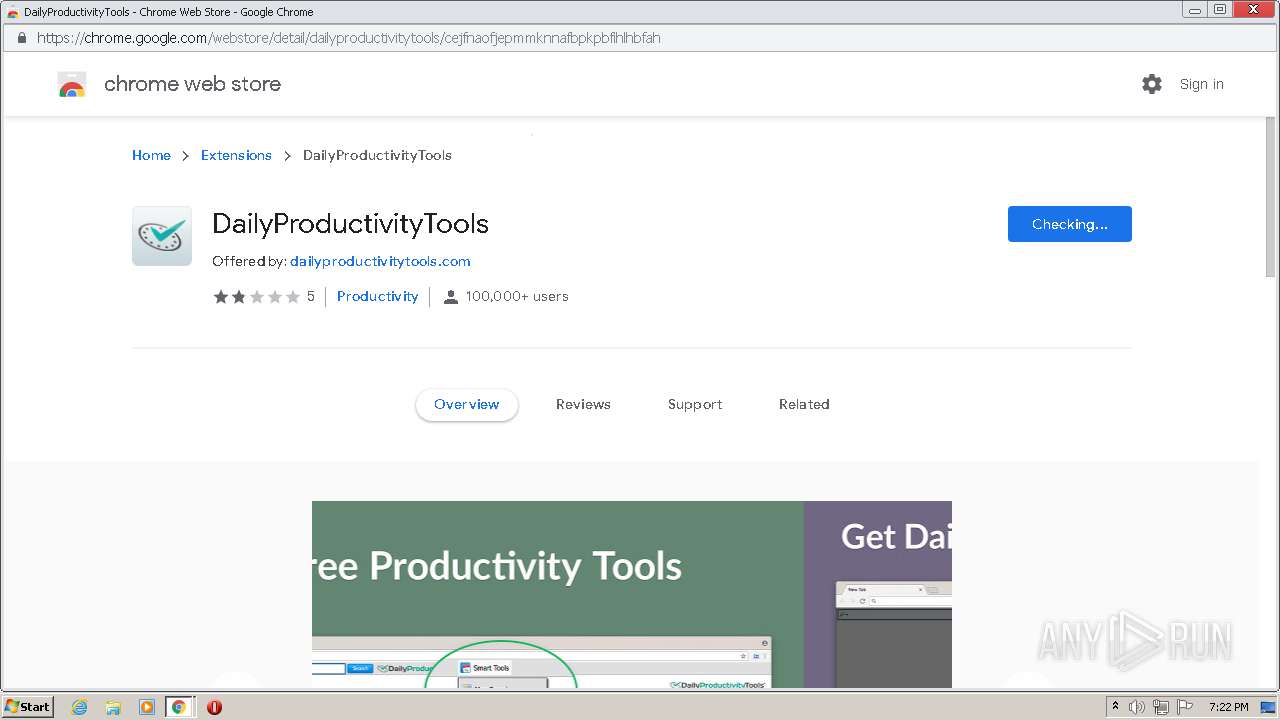Viewport: 1280px width, 720px height.
Task: Click the action center flag icon
Action: 1186,707
